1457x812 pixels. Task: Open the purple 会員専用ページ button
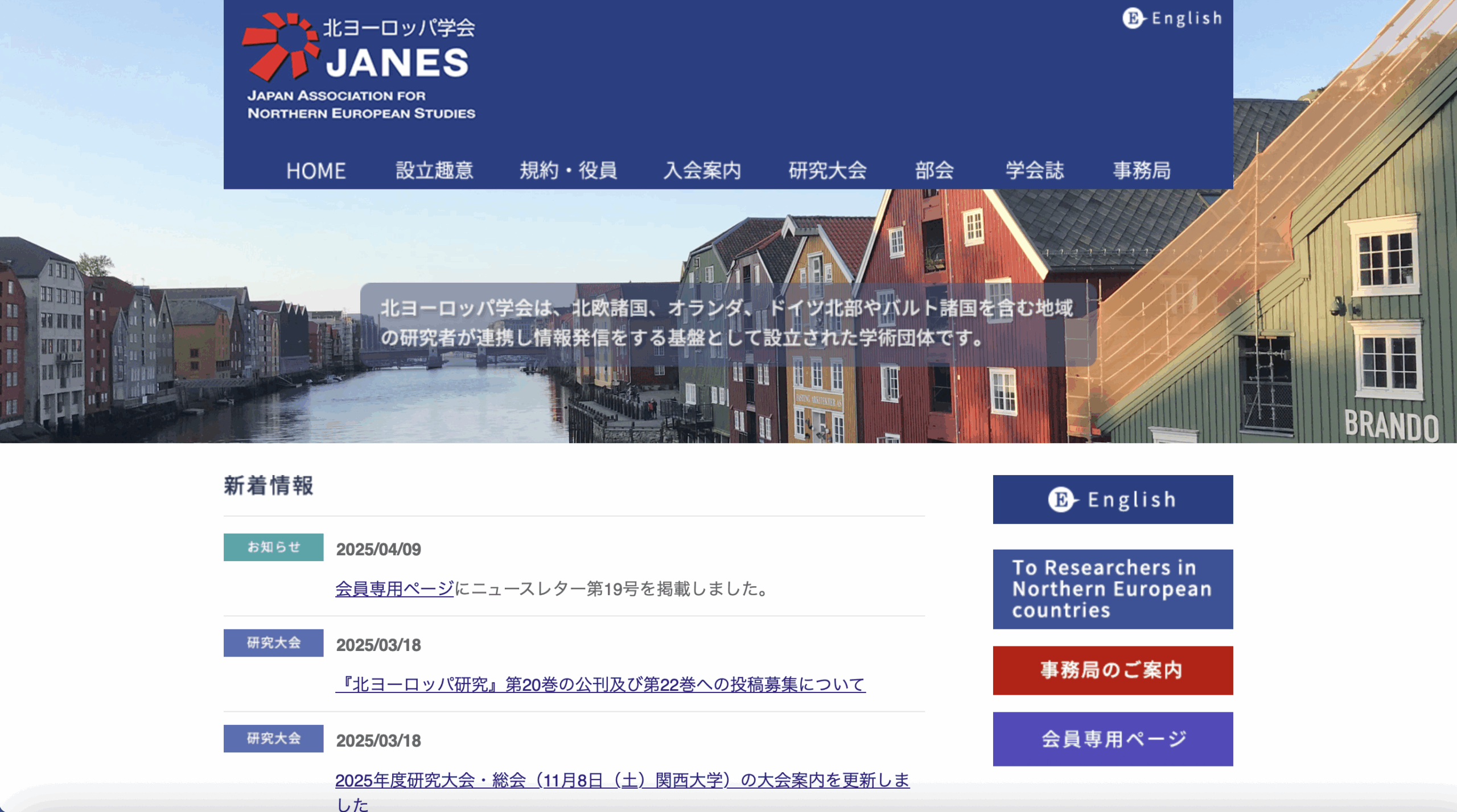pyautogui.click(x=1112, y=739)
